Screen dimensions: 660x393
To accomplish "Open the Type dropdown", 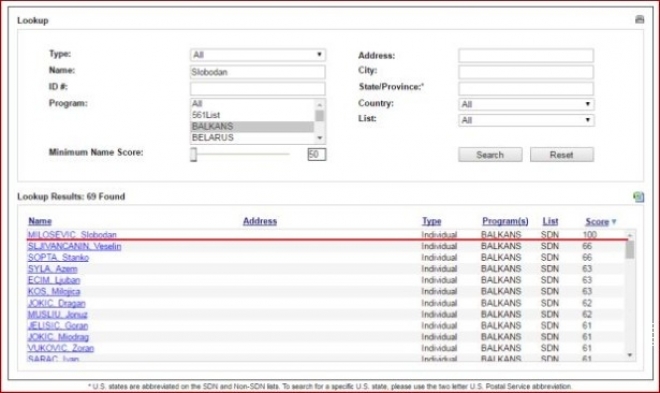I will (x=258, y=55).
